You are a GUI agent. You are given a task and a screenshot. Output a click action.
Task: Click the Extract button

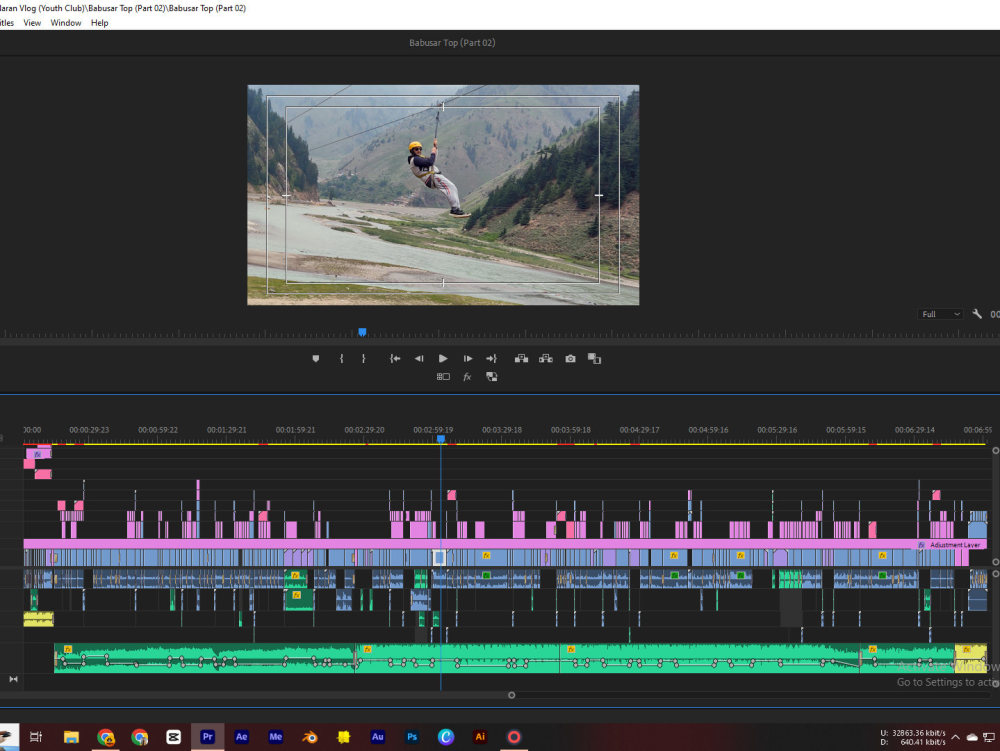tap(546, 358)
